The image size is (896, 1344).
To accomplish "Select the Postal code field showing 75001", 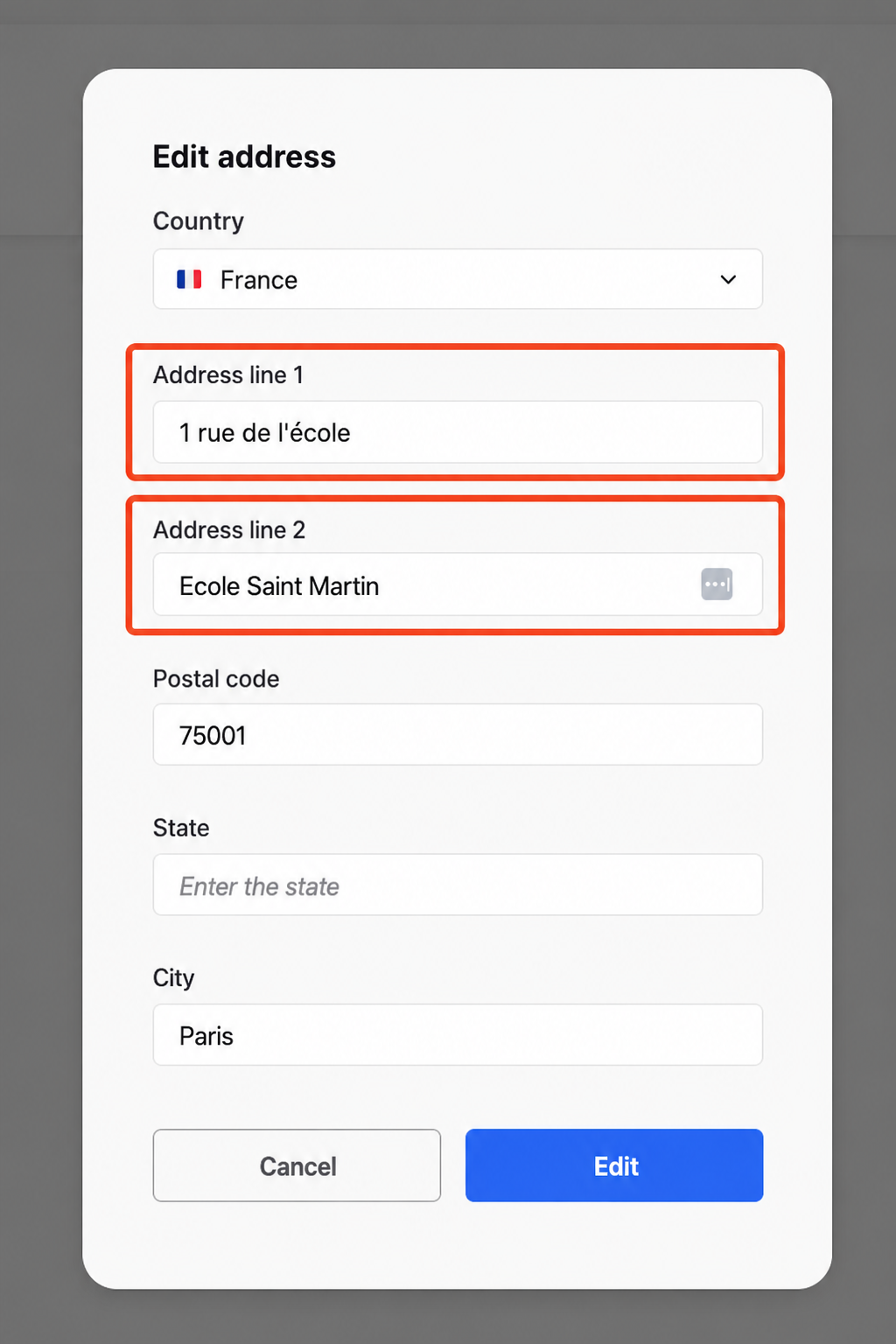I will click(x=458, y=735).
